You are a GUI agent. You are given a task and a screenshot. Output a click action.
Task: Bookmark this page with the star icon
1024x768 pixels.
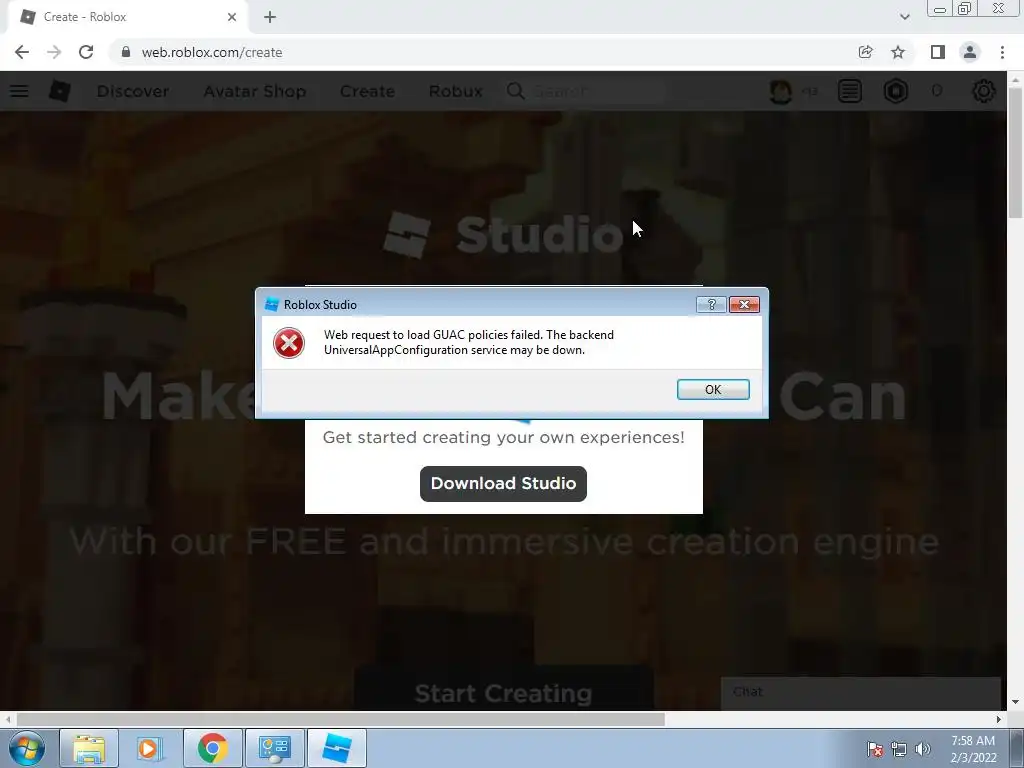coord(898,52)
